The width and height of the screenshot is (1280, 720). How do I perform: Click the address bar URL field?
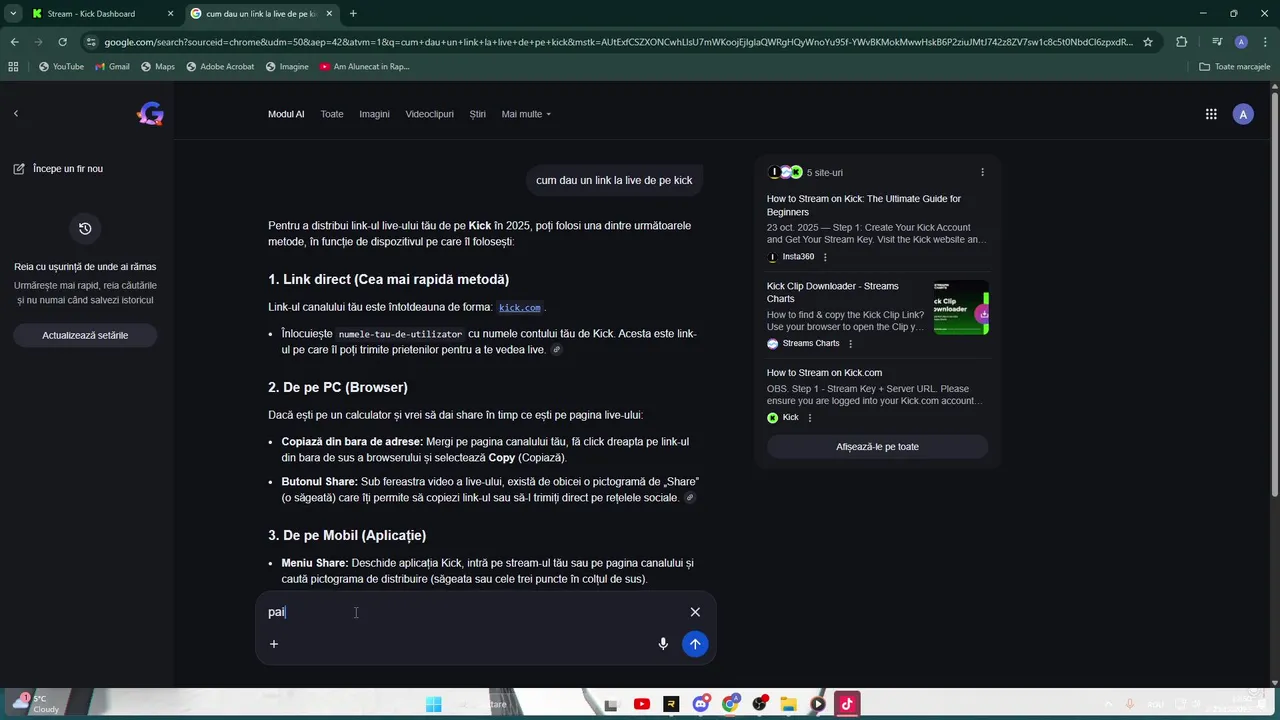point(618,42)
